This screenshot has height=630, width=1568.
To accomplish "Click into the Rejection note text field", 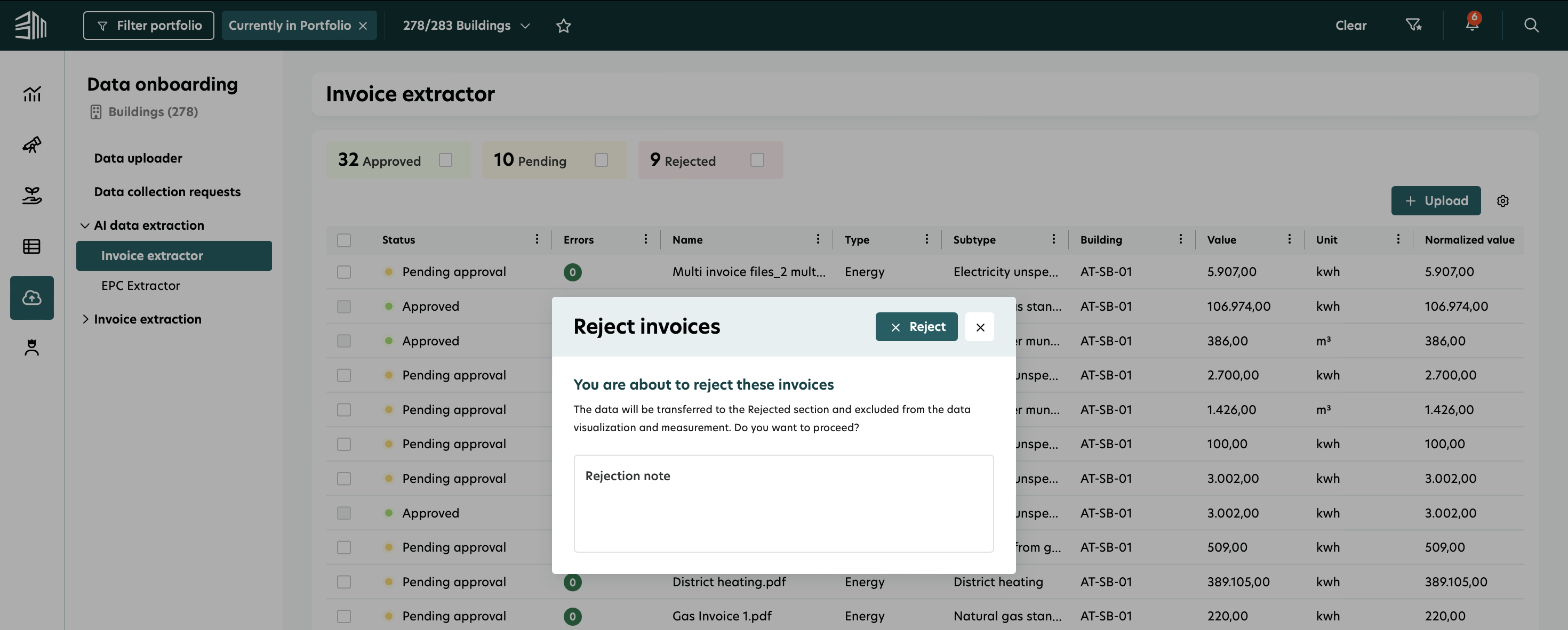I will click(x=783, y=504).
